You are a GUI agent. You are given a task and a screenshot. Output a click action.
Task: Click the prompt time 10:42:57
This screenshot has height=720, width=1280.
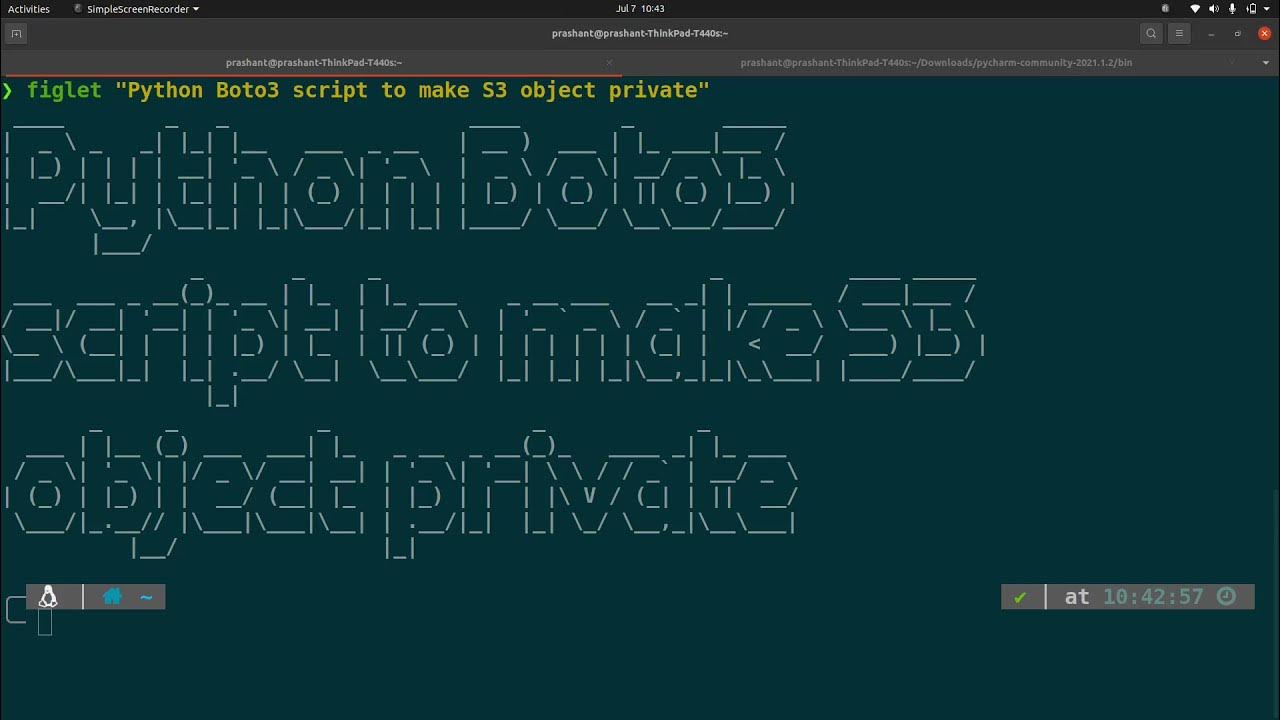tap(1153, 597)
